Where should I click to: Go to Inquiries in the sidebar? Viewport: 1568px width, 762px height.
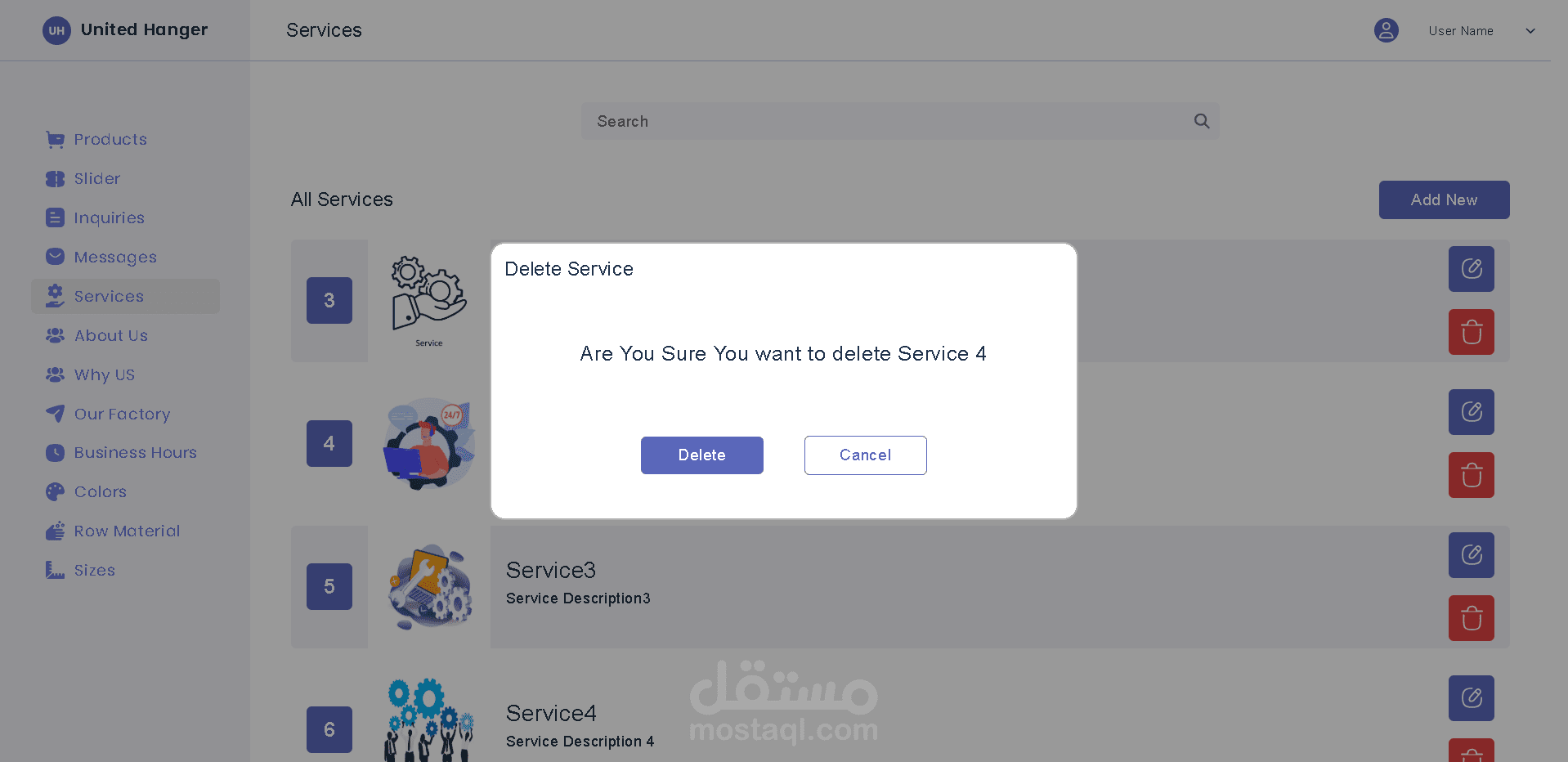click(x=109, y=218)
